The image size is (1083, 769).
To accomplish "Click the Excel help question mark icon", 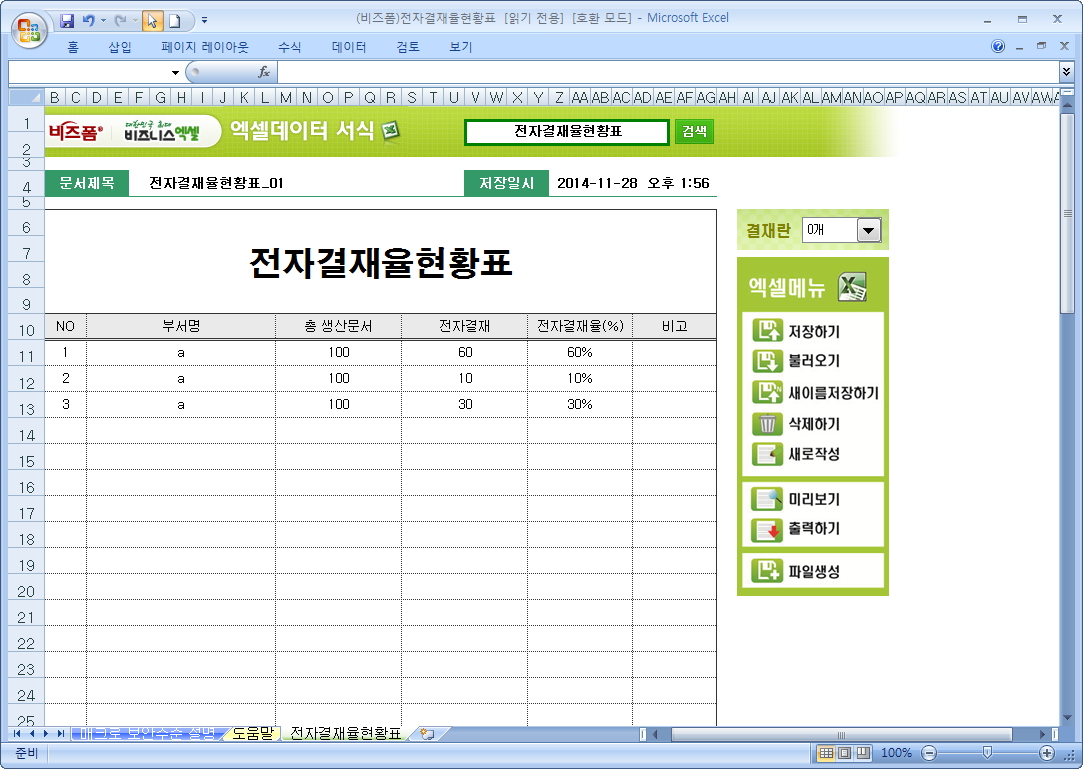I will 998,47.
